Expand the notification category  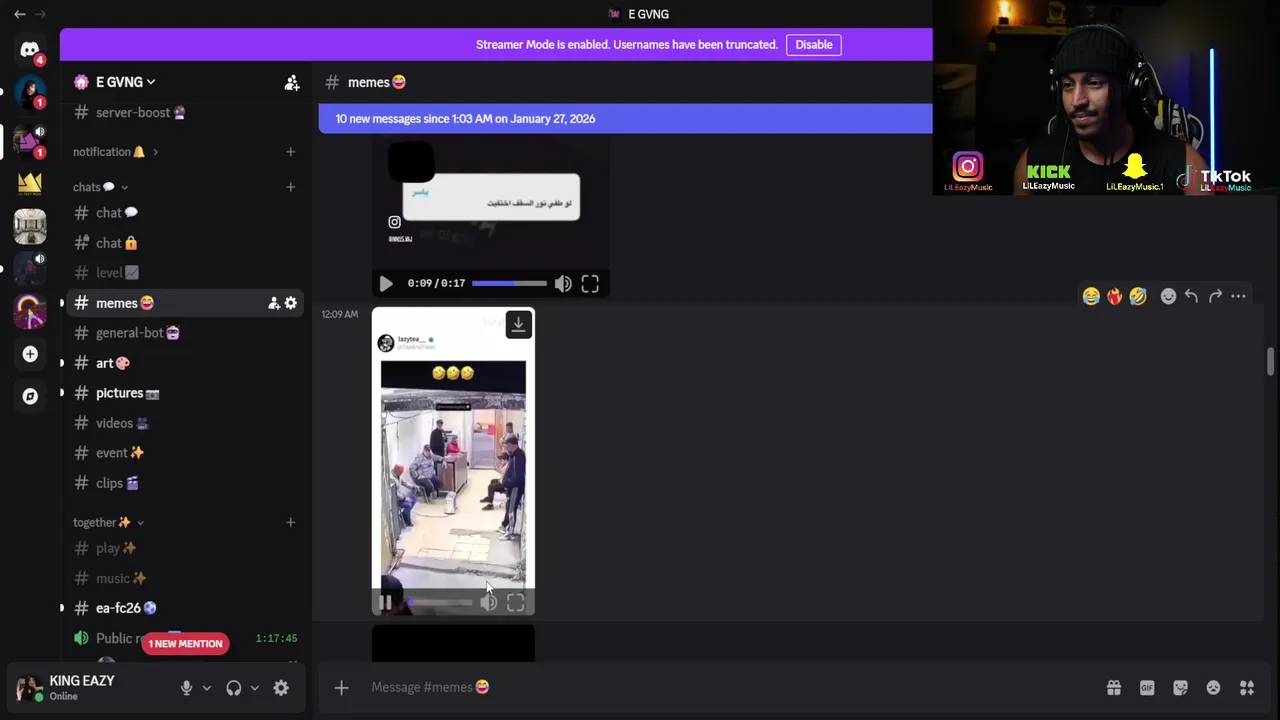click(x=114, y=152)
